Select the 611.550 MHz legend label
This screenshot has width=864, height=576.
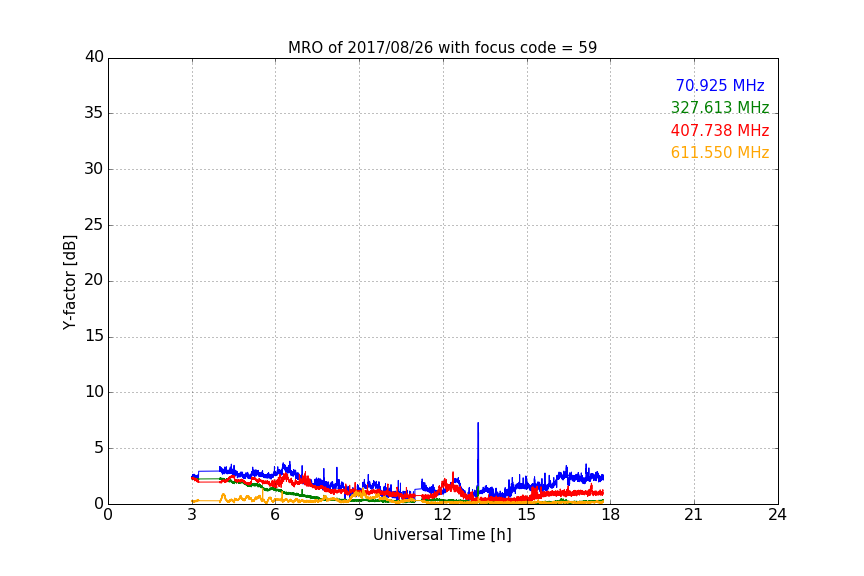tap(720, 152)
